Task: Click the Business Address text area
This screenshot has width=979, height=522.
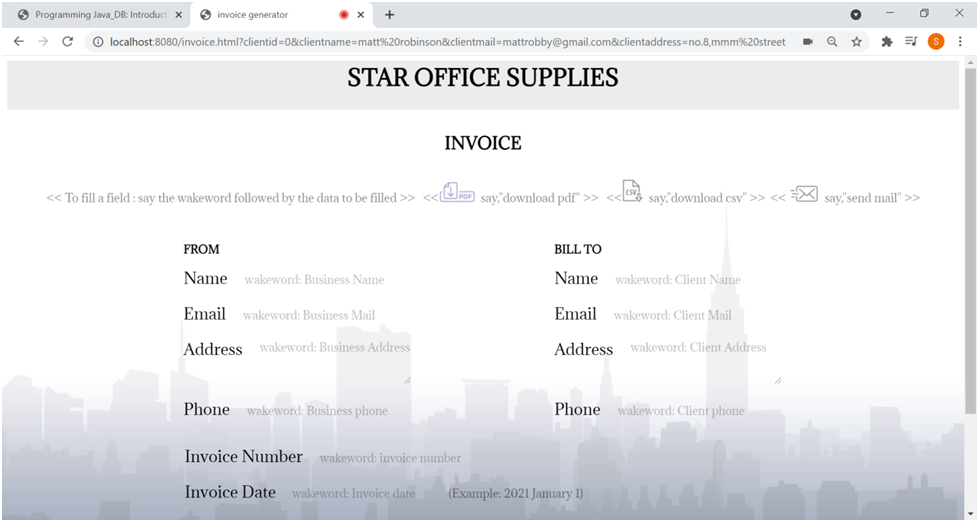Action: (334, 361)
